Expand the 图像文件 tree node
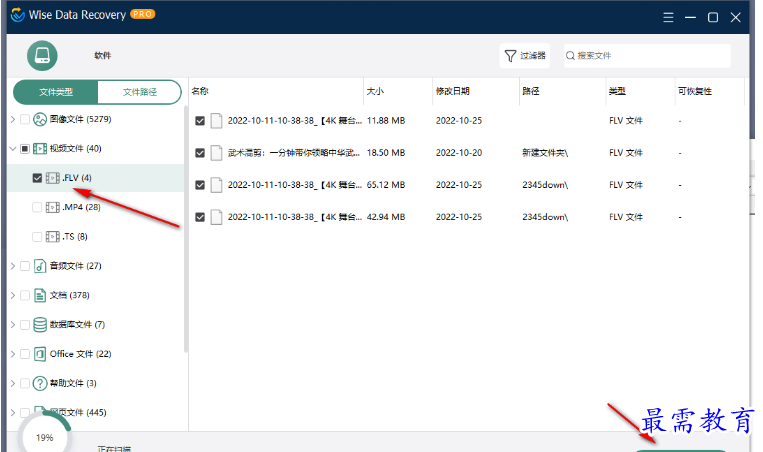 (x=13, y=119)
